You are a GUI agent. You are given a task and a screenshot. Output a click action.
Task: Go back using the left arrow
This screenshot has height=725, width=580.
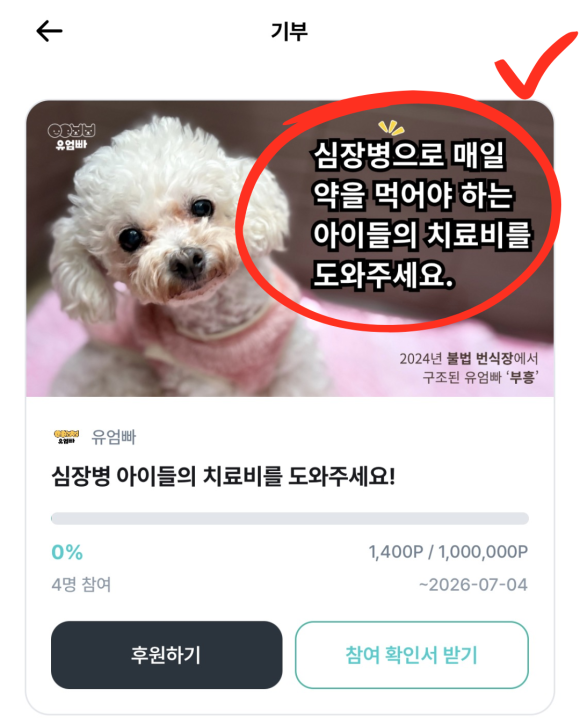(49, 31)
